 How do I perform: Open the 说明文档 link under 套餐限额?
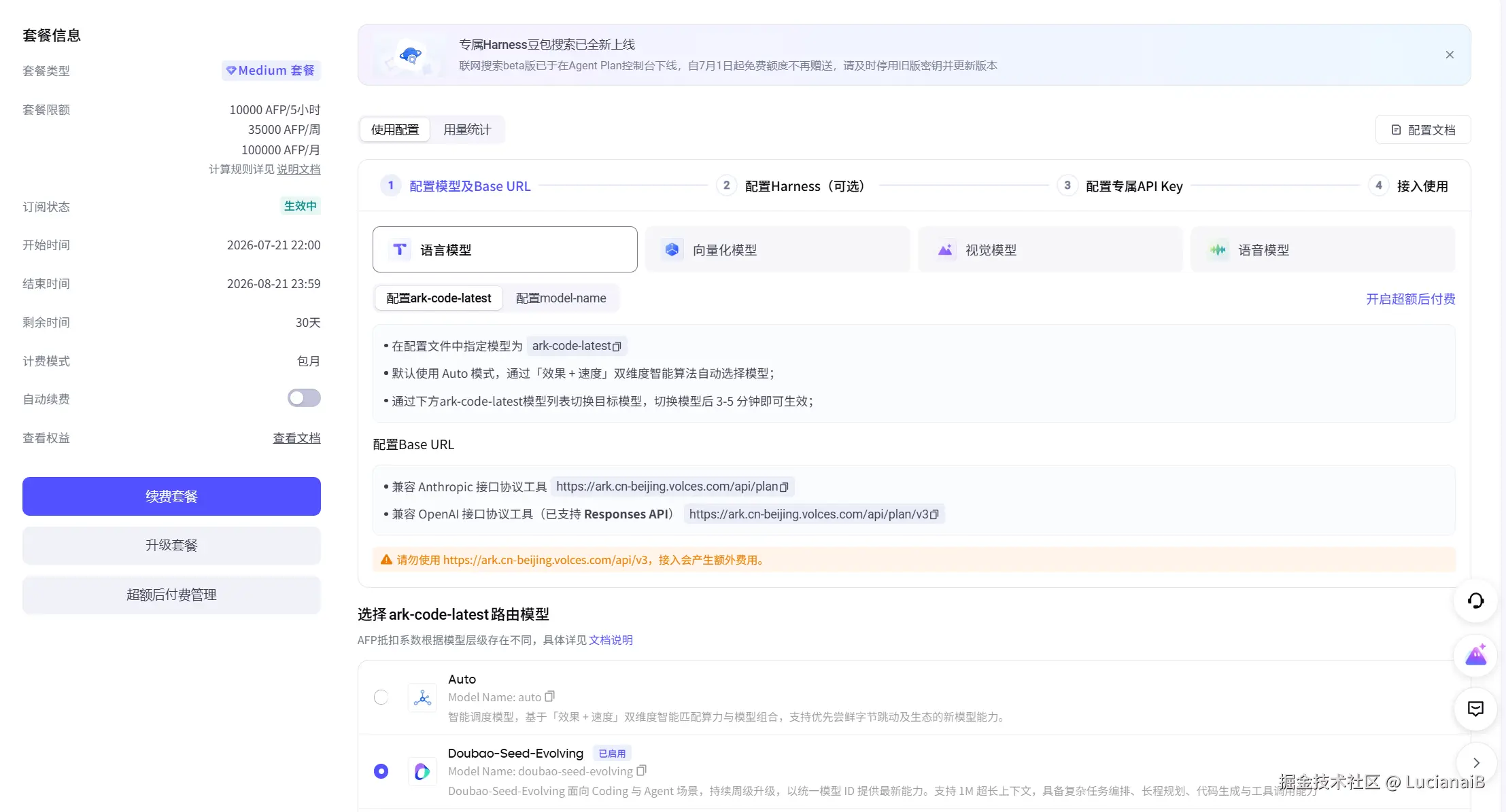pyautogui.click(x=298, y=169)
